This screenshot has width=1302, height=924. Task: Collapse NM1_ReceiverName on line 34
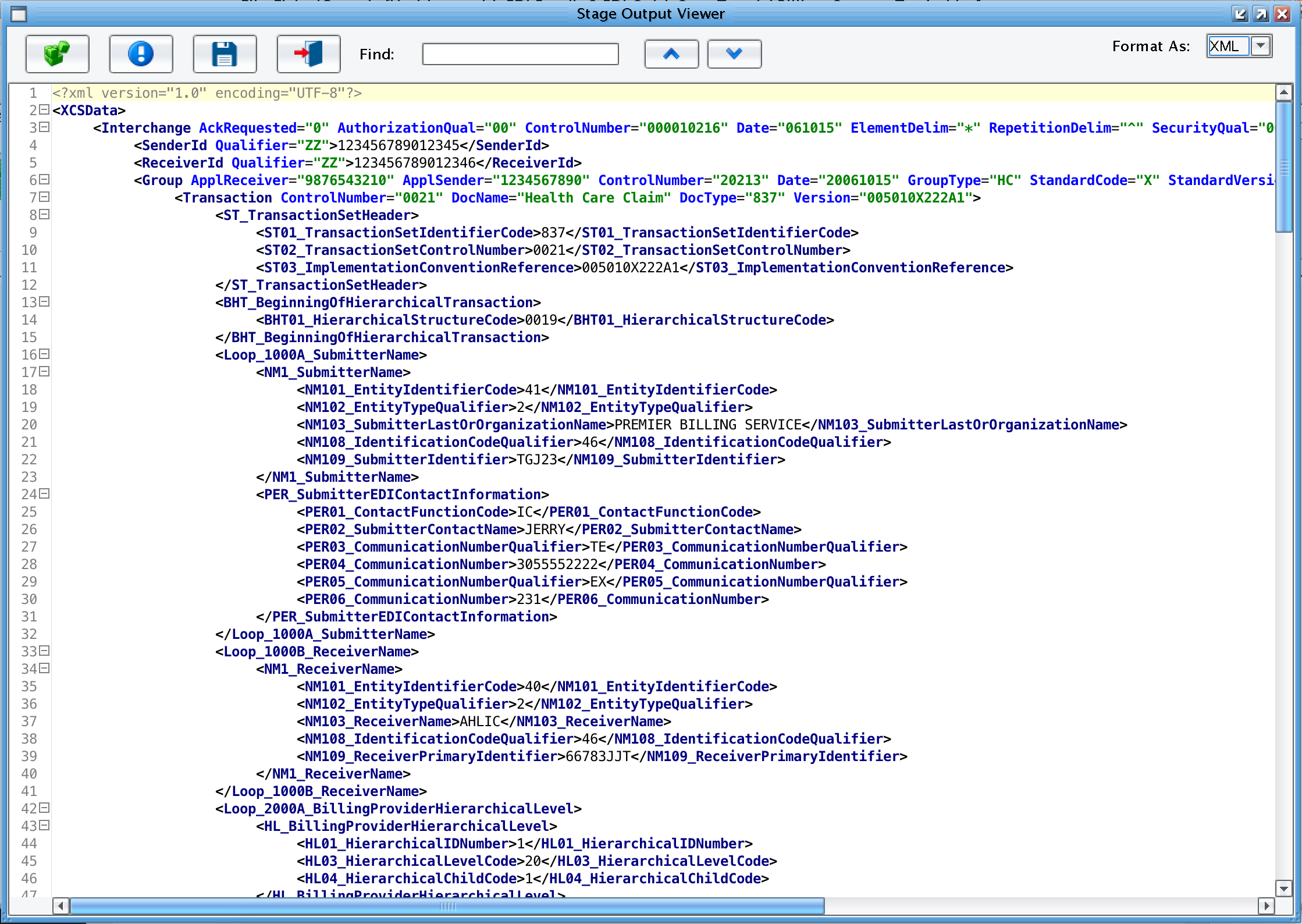(44, 668)
